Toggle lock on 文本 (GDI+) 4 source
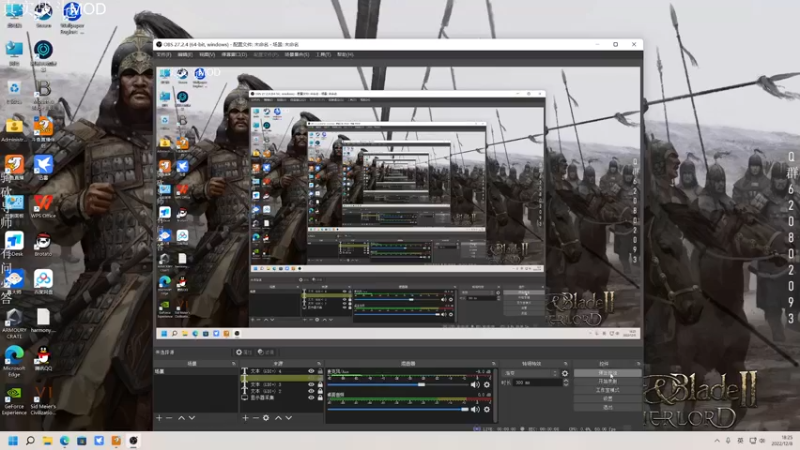The height and width of the screenshot is (450, 800). (320, 371)
